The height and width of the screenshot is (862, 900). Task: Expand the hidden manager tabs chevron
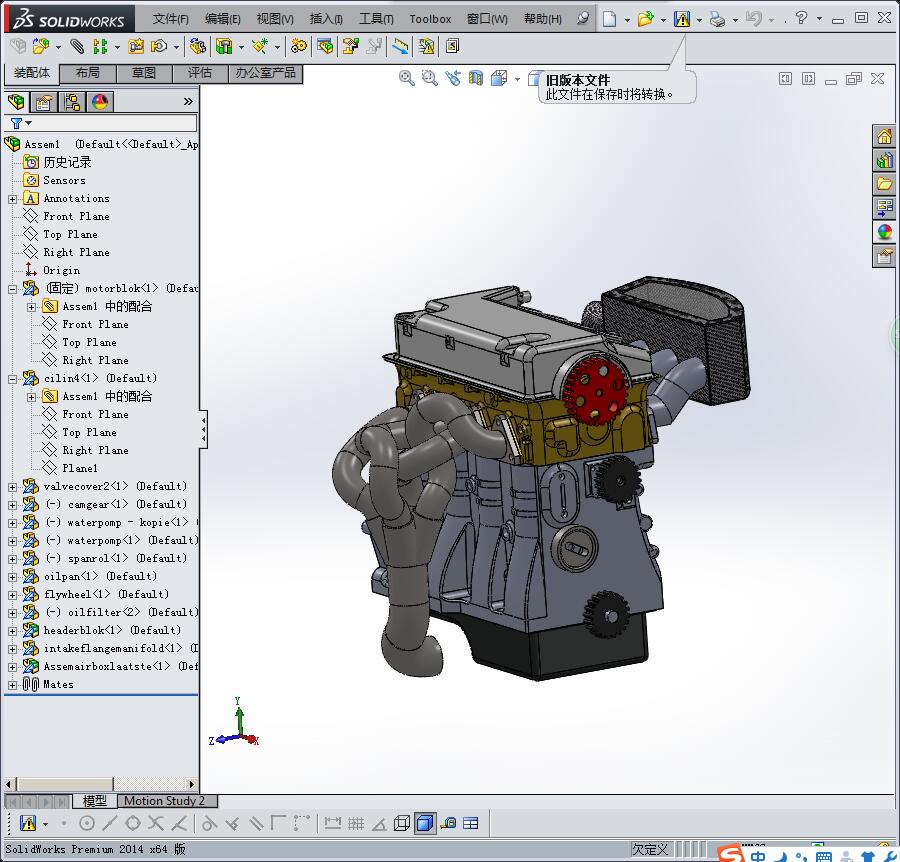pos(188,102)
